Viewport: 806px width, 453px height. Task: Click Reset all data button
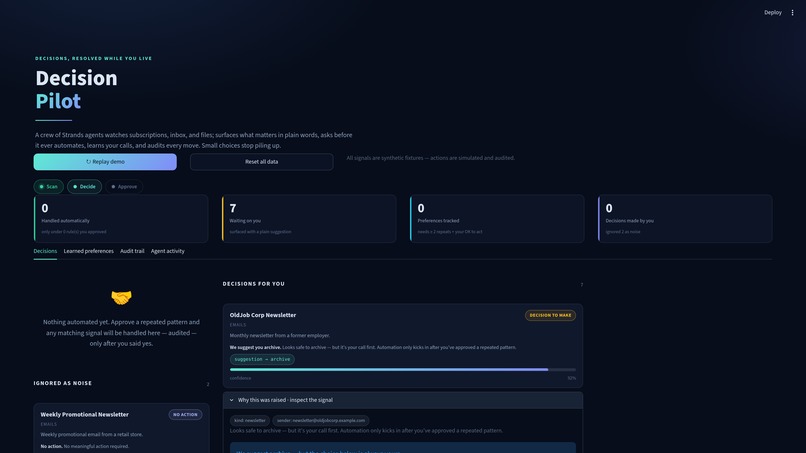click(261, 161)
